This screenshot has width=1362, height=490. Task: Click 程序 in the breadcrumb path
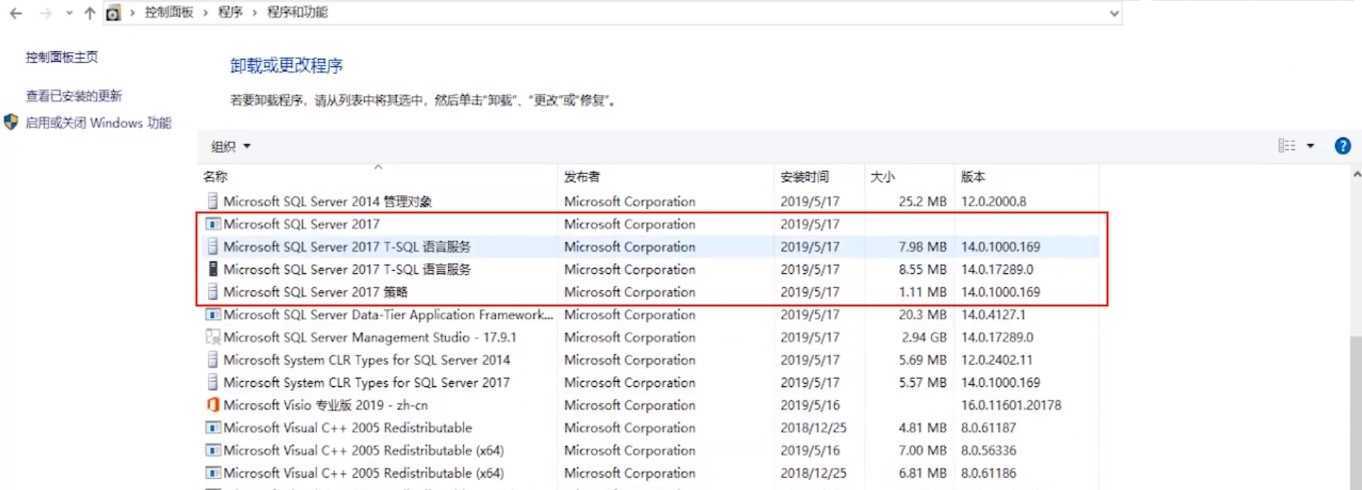pos(230,13)
